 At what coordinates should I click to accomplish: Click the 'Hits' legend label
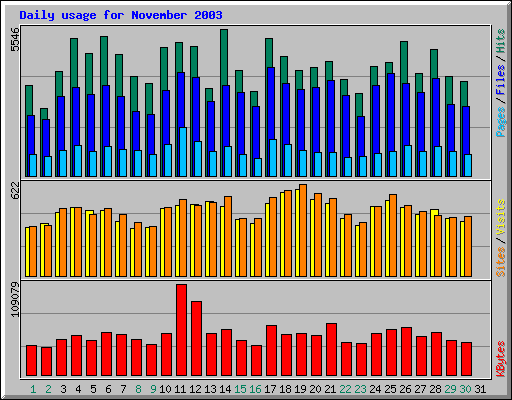[501, 41]
